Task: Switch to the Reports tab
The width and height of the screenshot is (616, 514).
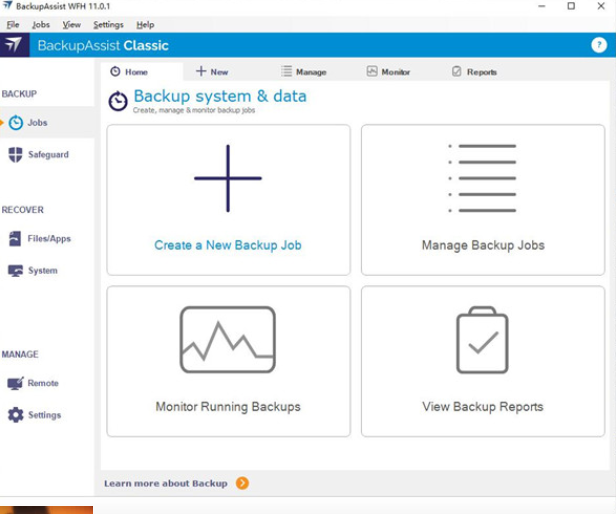Action: pos(474,72)
